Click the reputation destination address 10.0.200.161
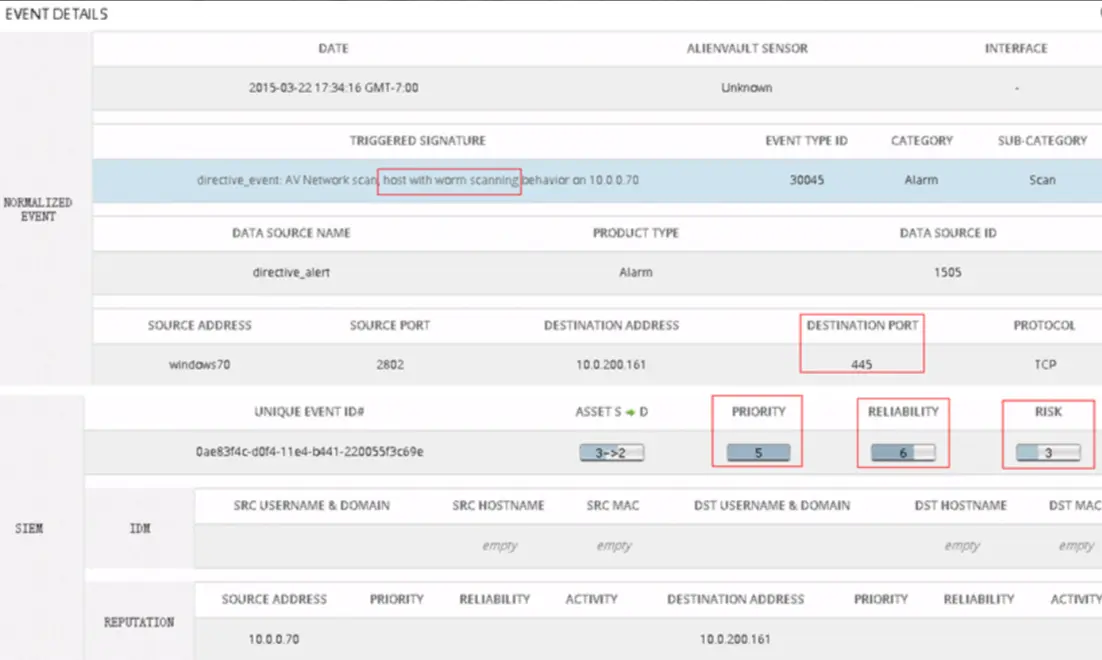This screenshot has height=660, width=1102. pos(735,639)
